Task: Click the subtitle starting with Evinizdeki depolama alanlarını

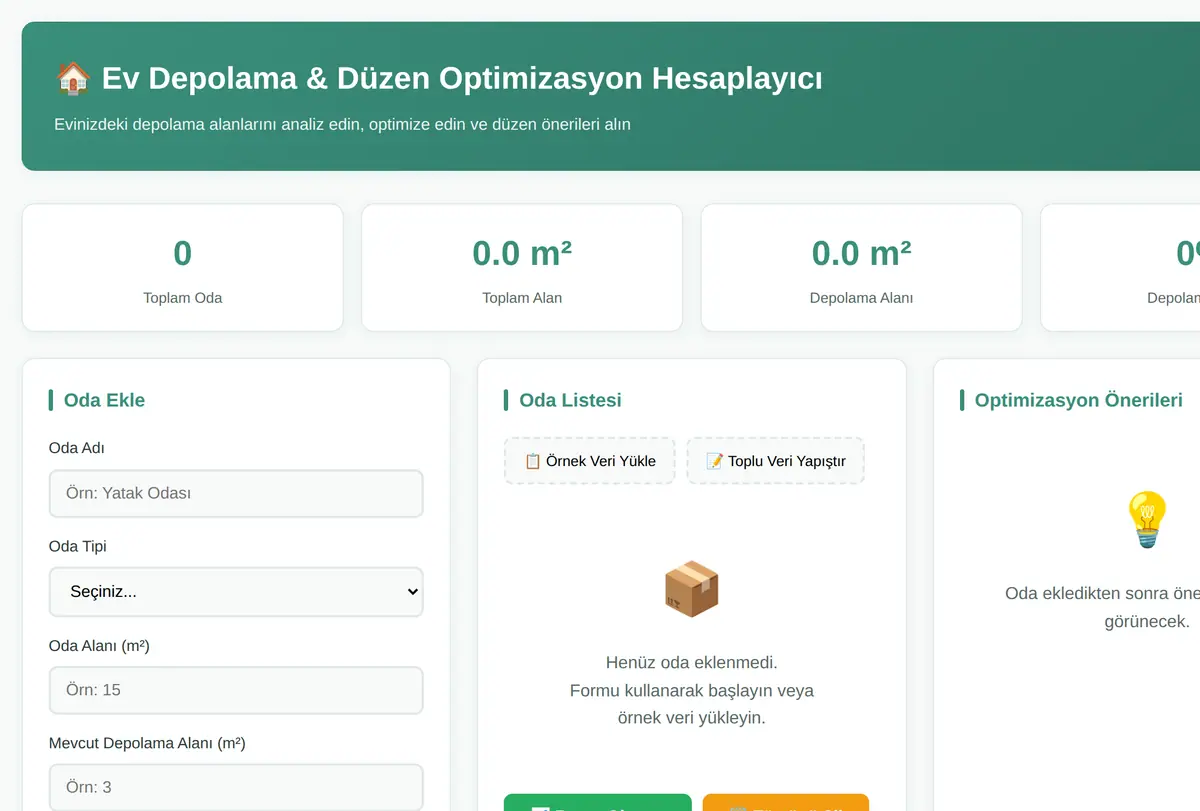Action: click(342, 125)
